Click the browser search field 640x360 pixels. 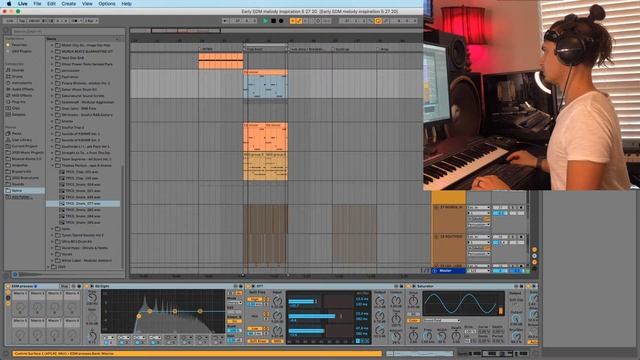coord(67,31)
